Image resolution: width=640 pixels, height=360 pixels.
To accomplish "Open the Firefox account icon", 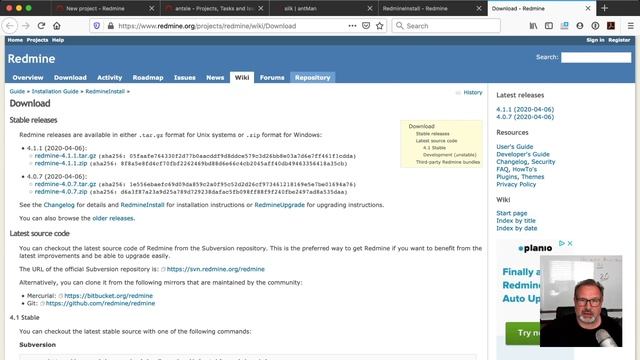I will click(x=580, y=26).
